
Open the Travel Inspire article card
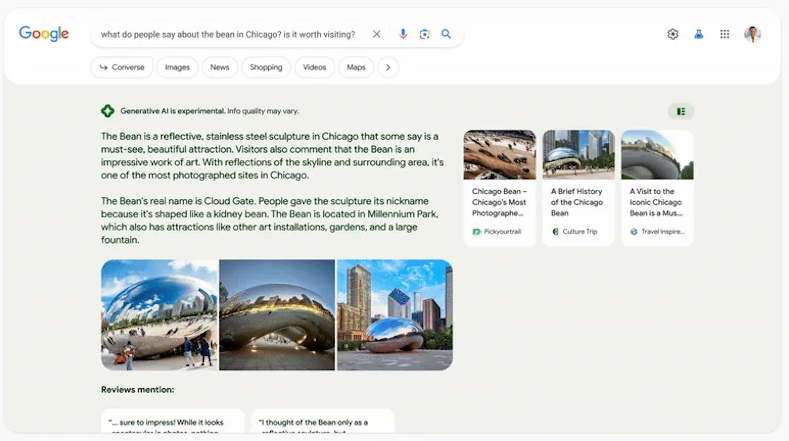point(657,188)
